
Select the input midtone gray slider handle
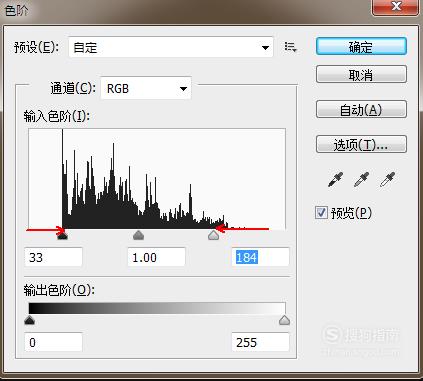click(138, 235)
